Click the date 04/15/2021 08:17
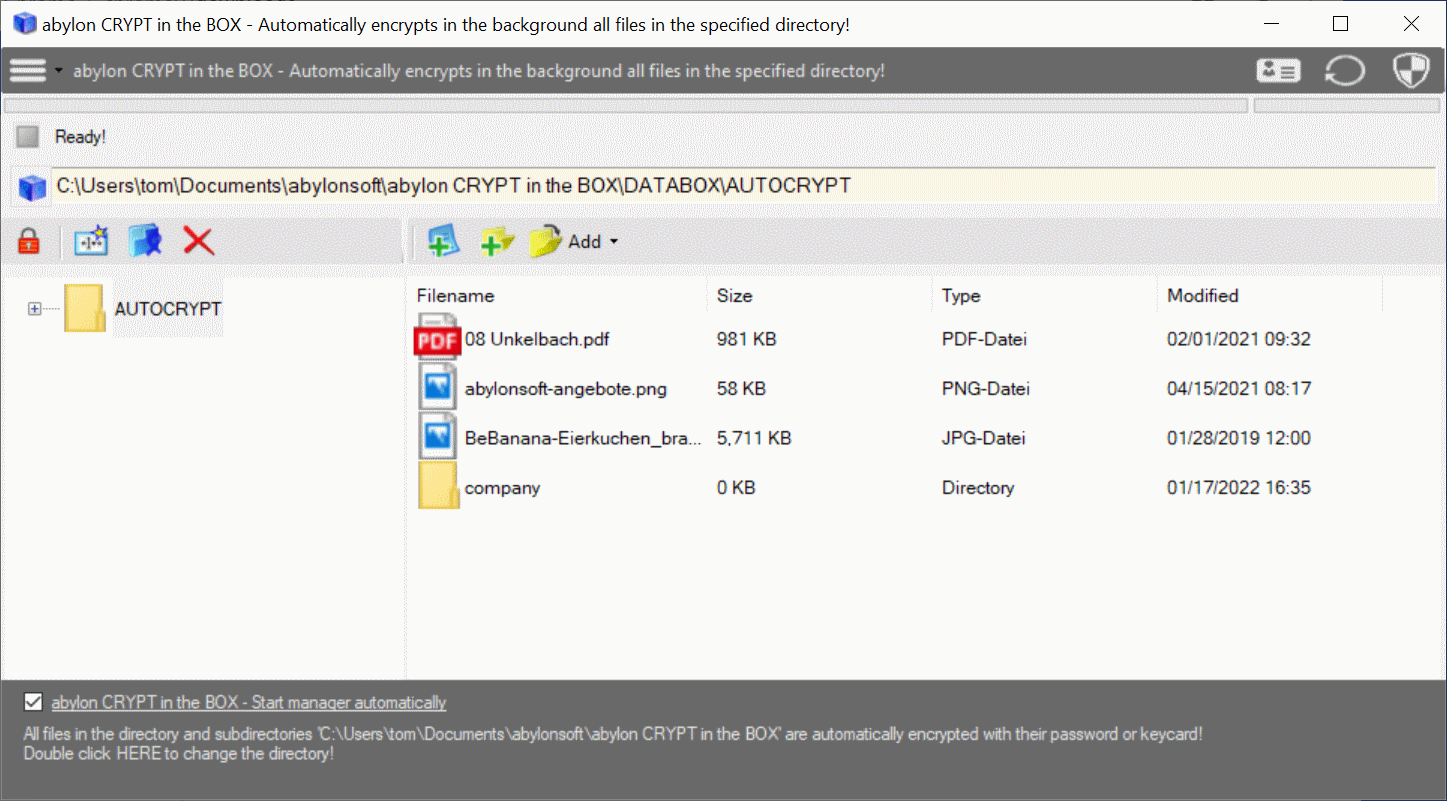This screenshot has width=1447, height=801. tap(1239, 388)
